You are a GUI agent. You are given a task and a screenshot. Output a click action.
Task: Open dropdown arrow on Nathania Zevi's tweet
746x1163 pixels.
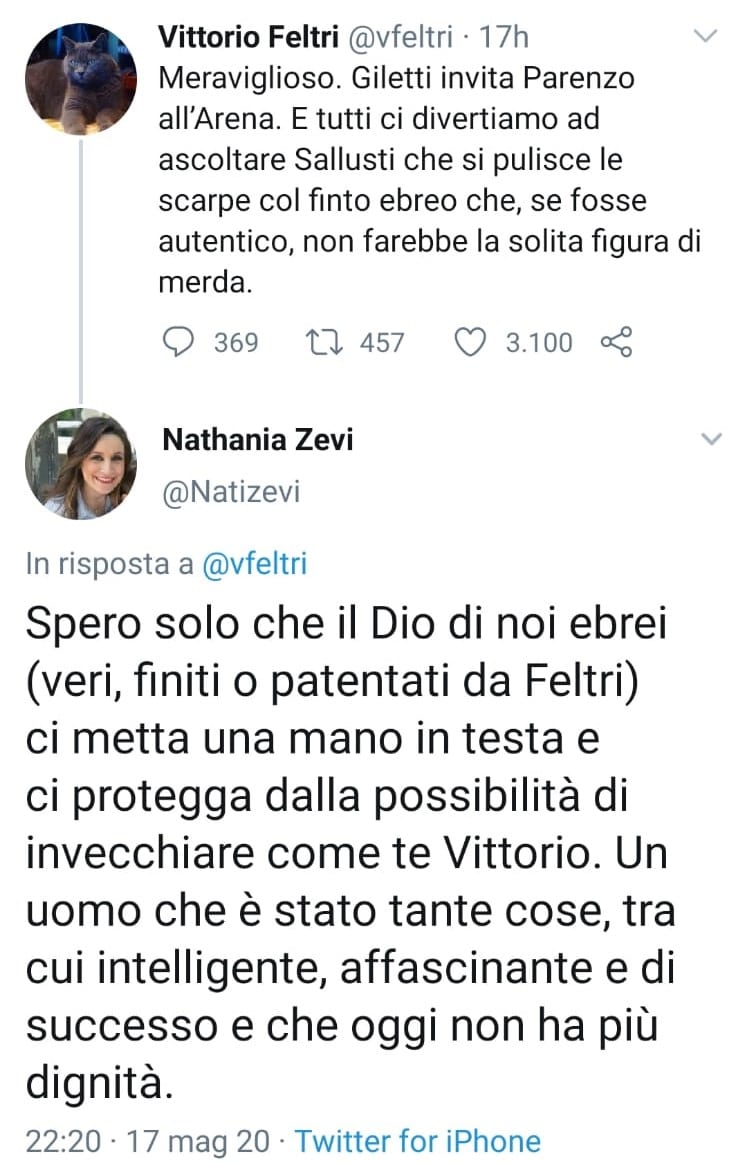pos(710,440)
